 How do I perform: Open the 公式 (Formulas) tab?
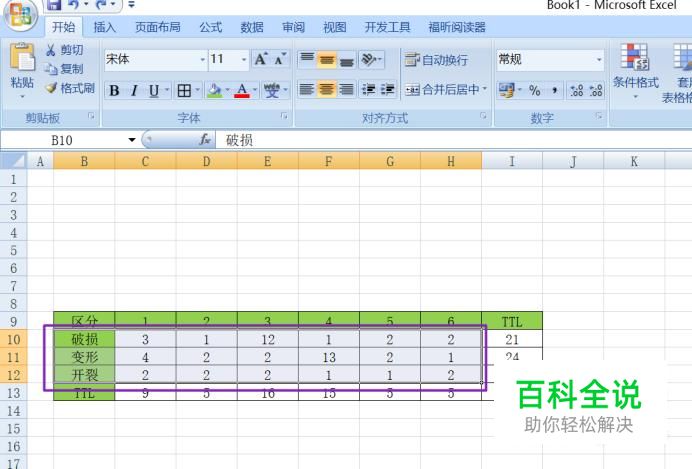(x=211, y=27)
